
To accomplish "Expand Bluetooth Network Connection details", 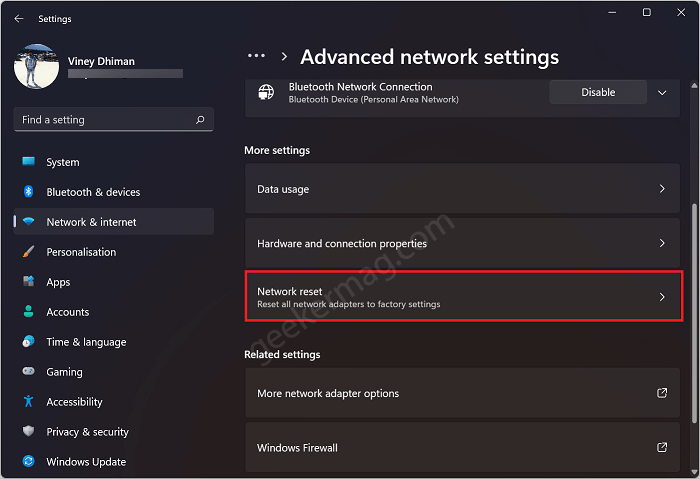I will 662,93.
